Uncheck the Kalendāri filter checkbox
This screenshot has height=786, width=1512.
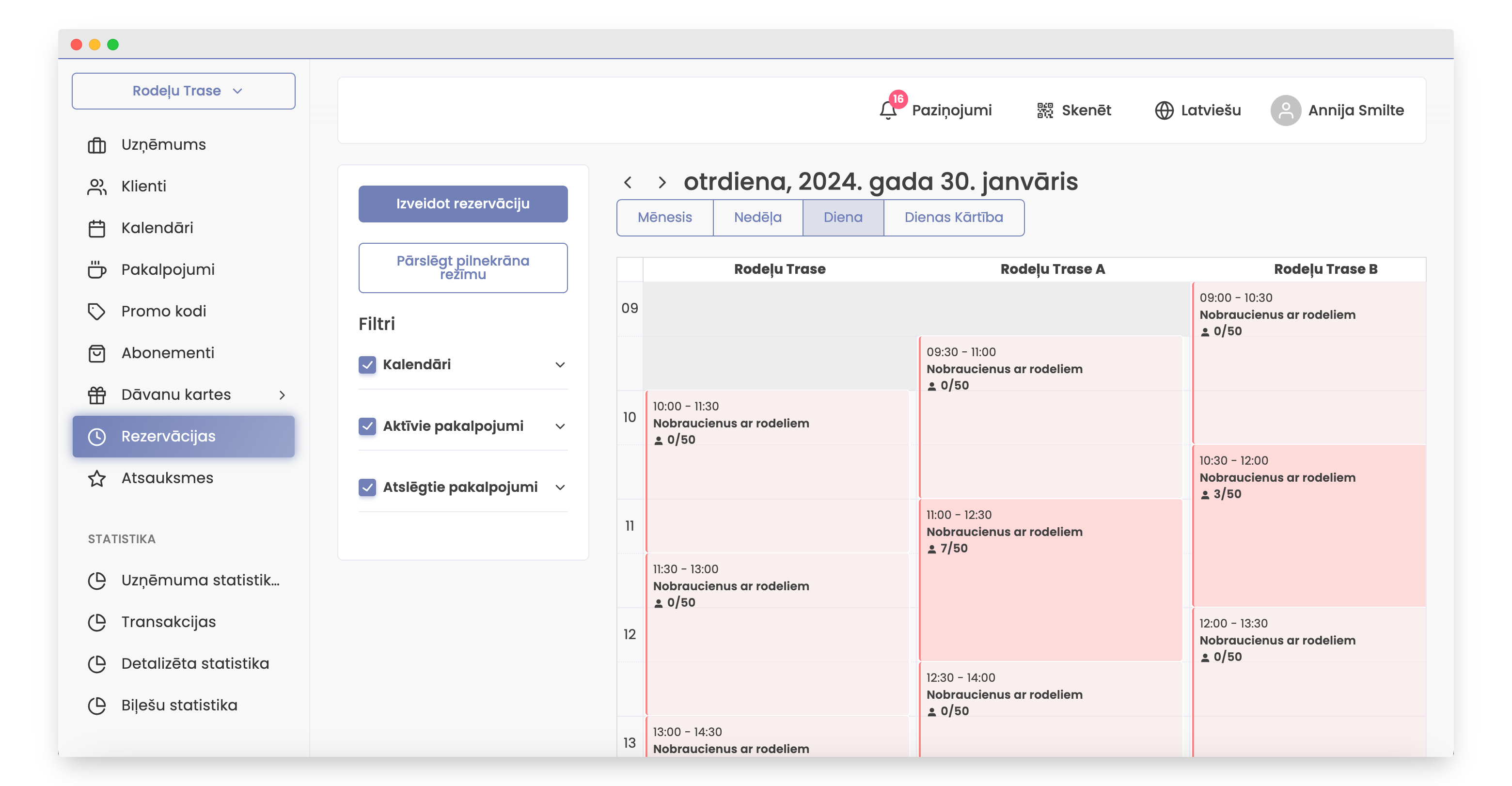pos(367,364)
